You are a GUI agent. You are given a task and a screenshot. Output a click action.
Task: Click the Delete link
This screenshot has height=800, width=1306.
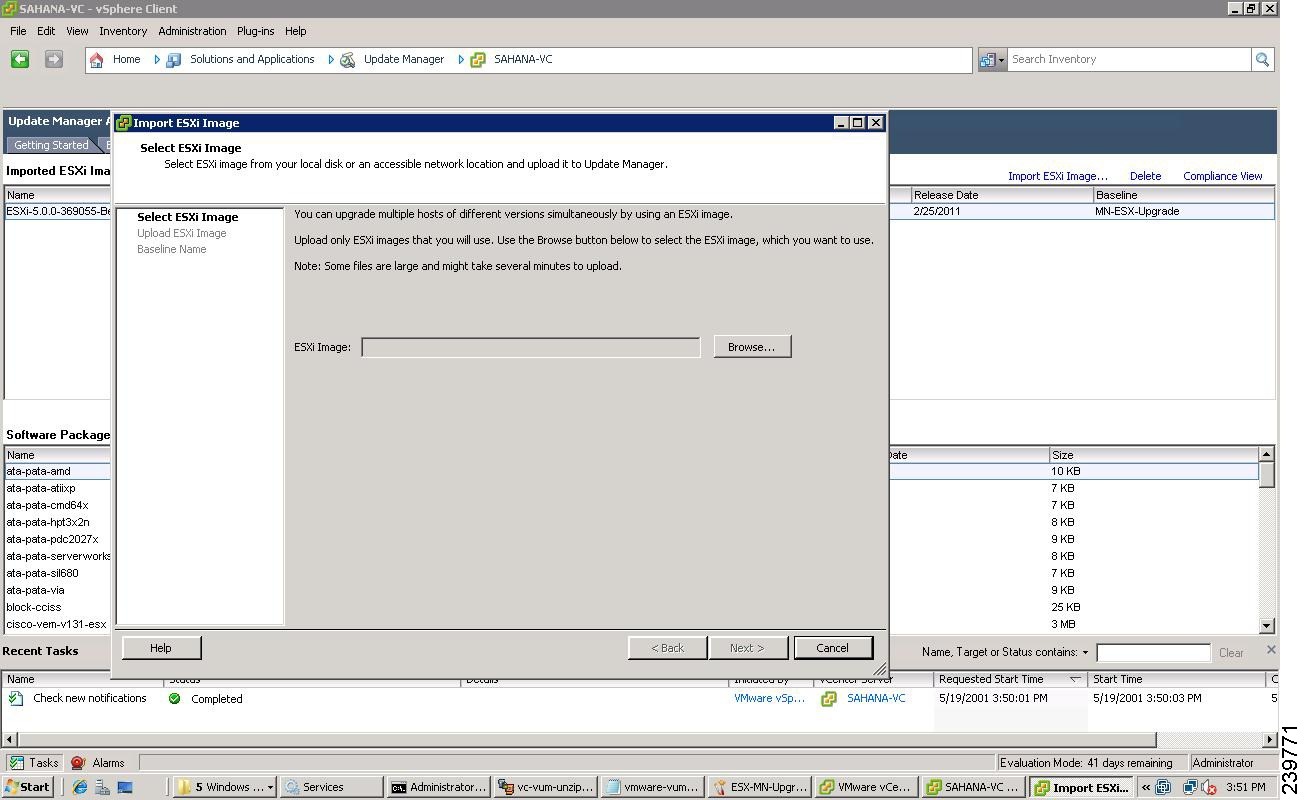click(1145, 176)
